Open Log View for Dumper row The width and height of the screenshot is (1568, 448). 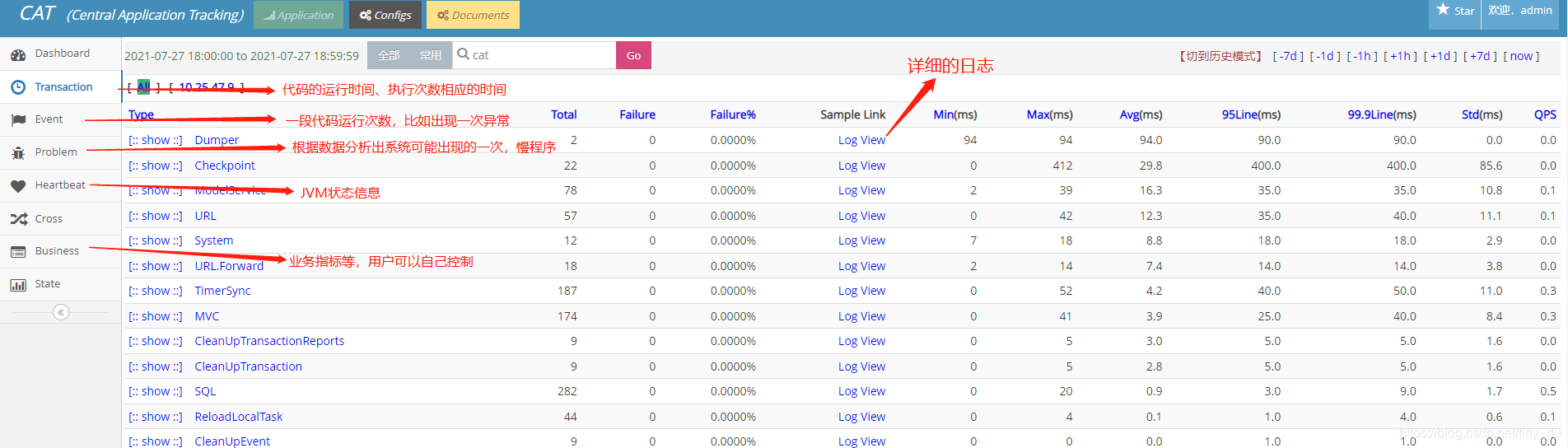point(861,140)
